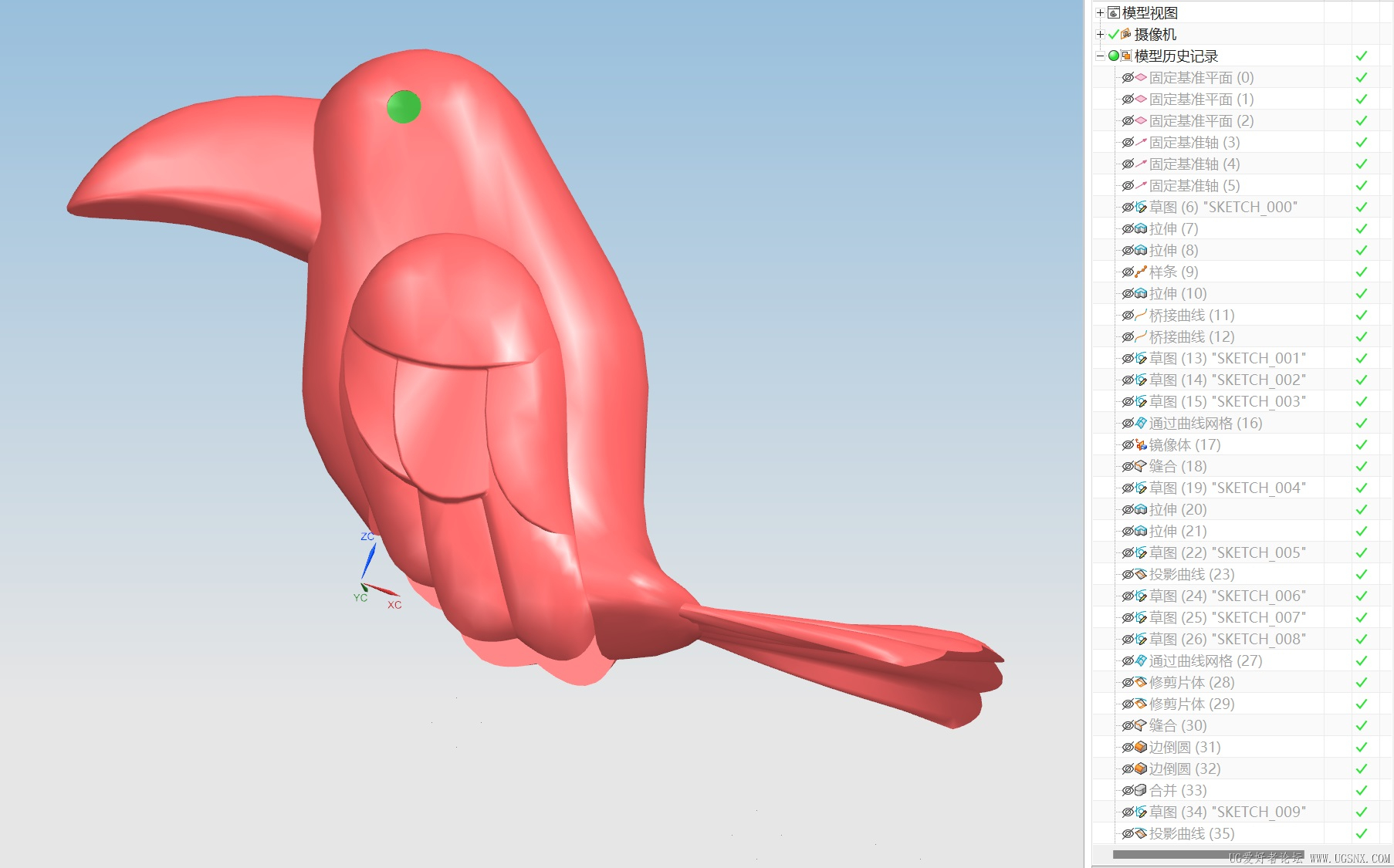Select 草图 (34) SKETCH_009 entry
Screen dimensions: 1394x868
click(x=1227, y=812)
